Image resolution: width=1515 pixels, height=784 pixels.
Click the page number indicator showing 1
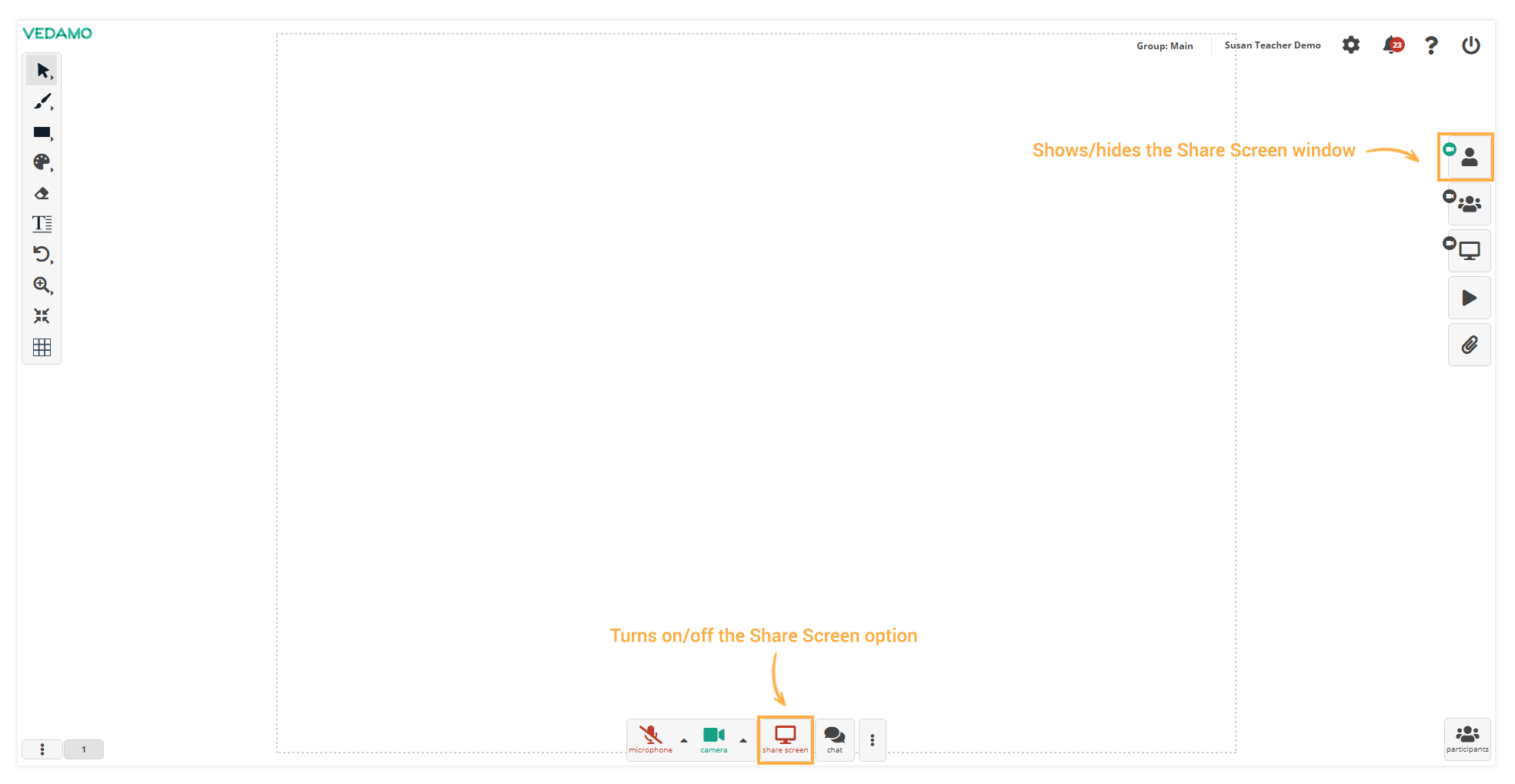pos(83,749)
